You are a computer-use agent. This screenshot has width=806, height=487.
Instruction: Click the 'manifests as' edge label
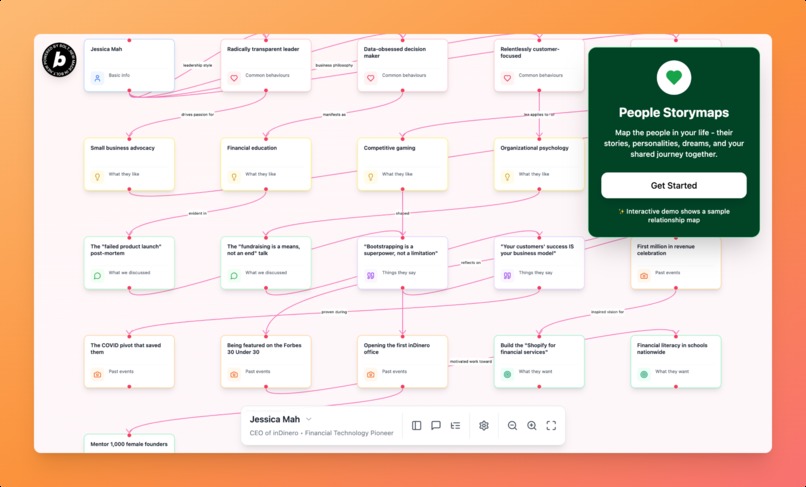[x=334, y=115]
